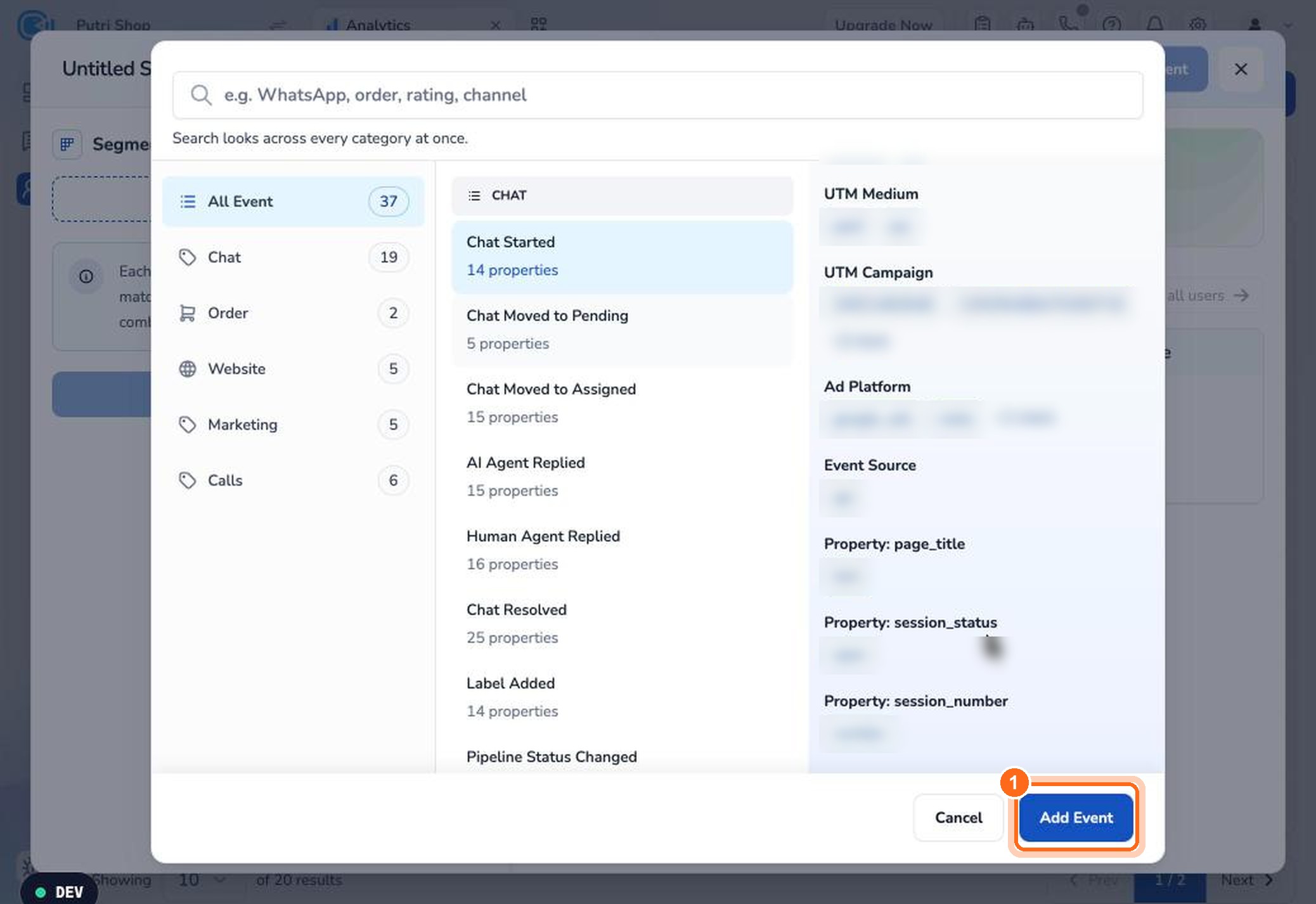Click the search magnifier icon
Screen dimensions: 1316x904
201,95
